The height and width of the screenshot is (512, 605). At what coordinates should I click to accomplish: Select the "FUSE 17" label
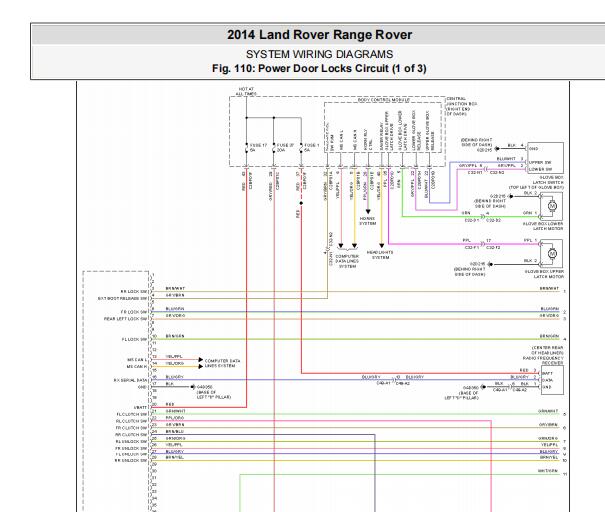pyautogui.click(x=258, y=145)
